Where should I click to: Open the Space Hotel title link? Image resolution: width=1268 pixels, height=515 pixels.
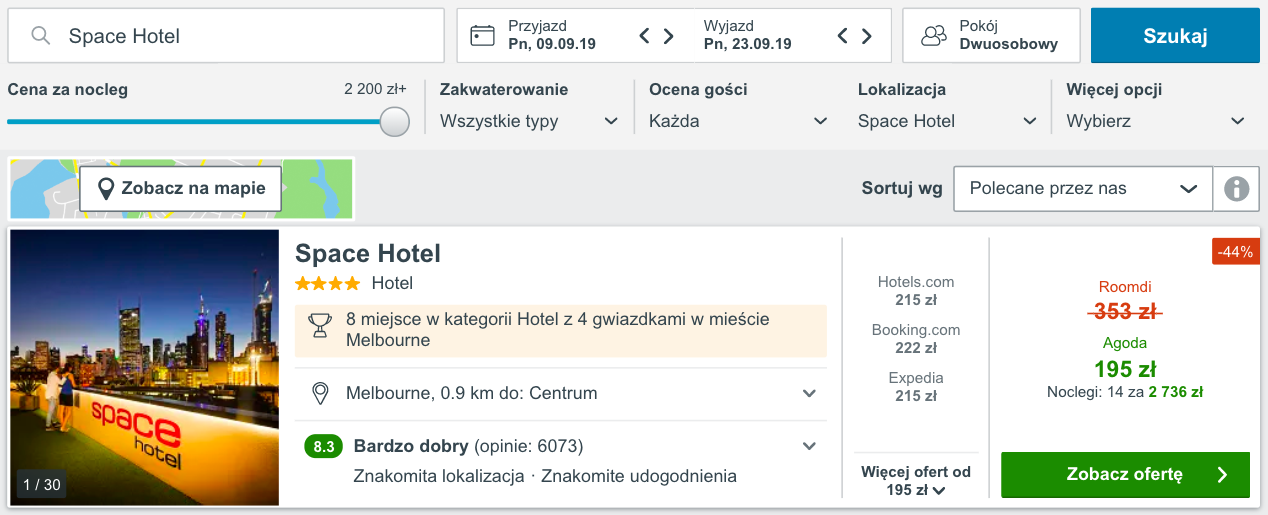(368, 253)
